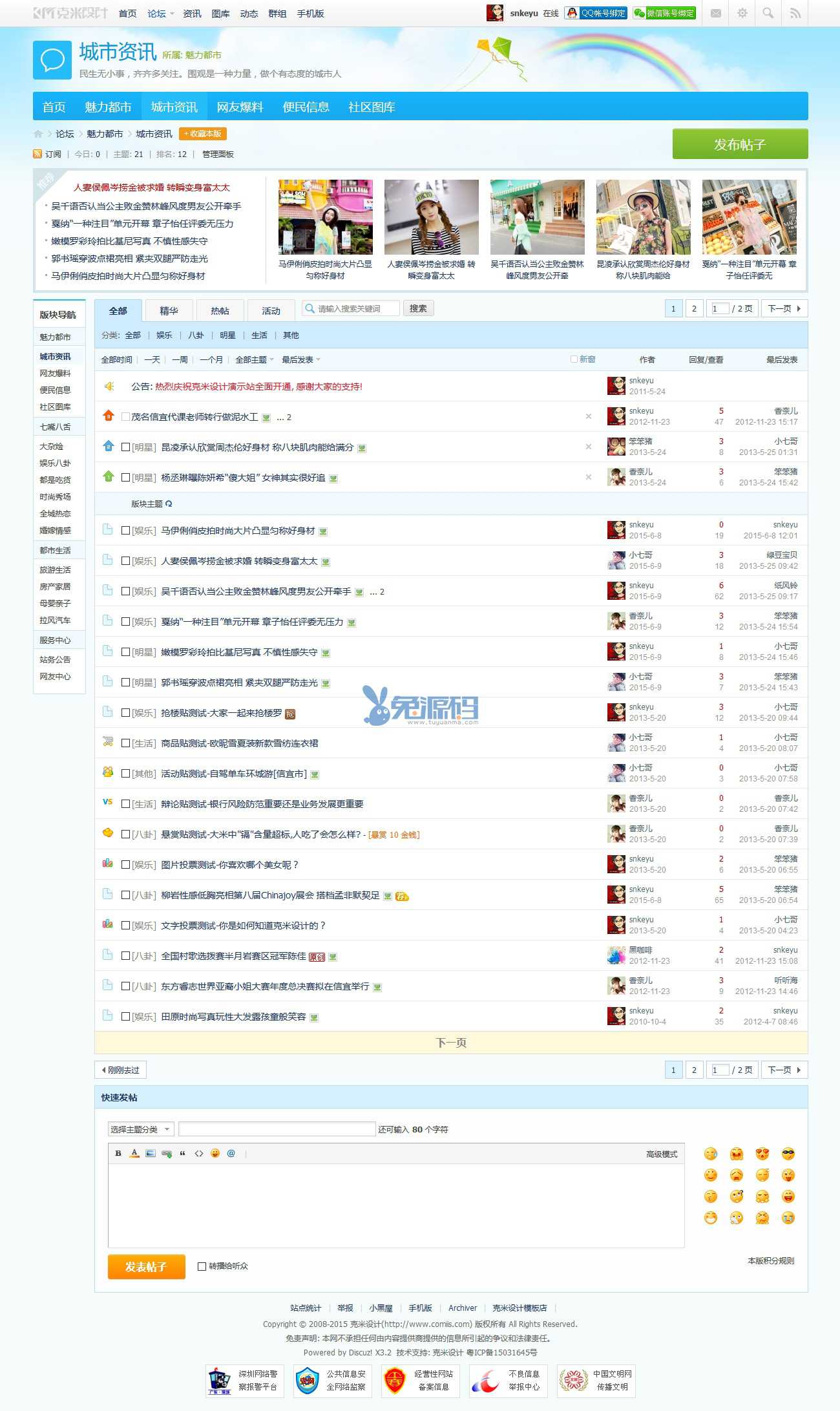Switch to the 精华 tab

coord(169,311)
